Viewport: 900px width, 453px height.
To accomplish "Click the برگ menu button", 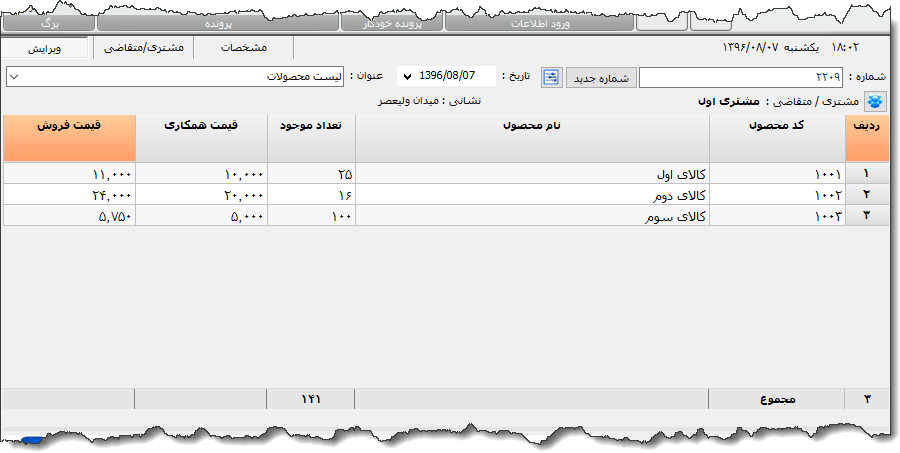I will pos(51,22).
